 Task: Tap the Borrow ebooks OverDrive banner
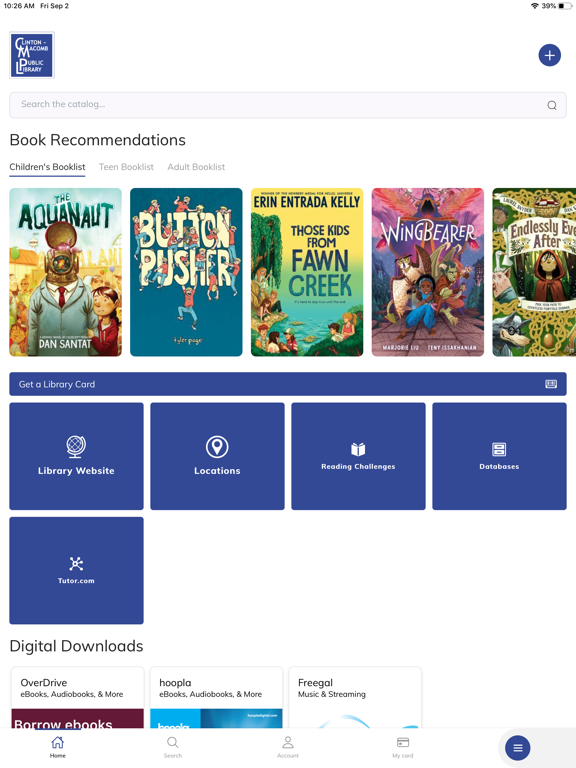pos(78,719)
